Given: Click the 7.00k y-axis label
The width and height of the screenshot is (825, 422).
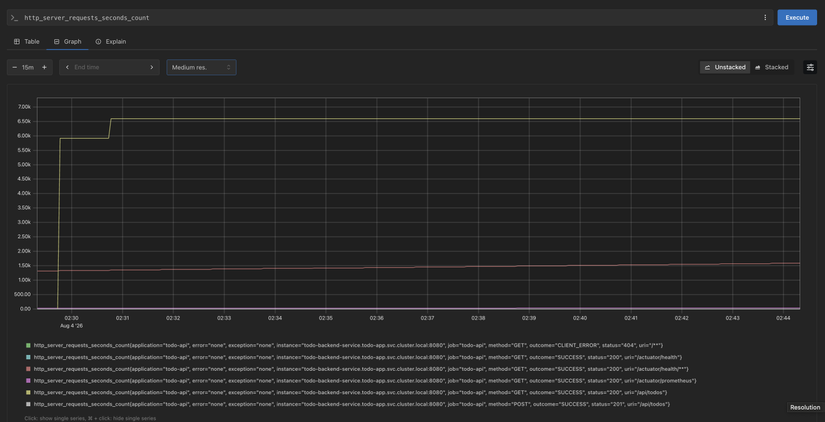Looking at the screenshot, I should pyautogui.click(x=24, y=107).
